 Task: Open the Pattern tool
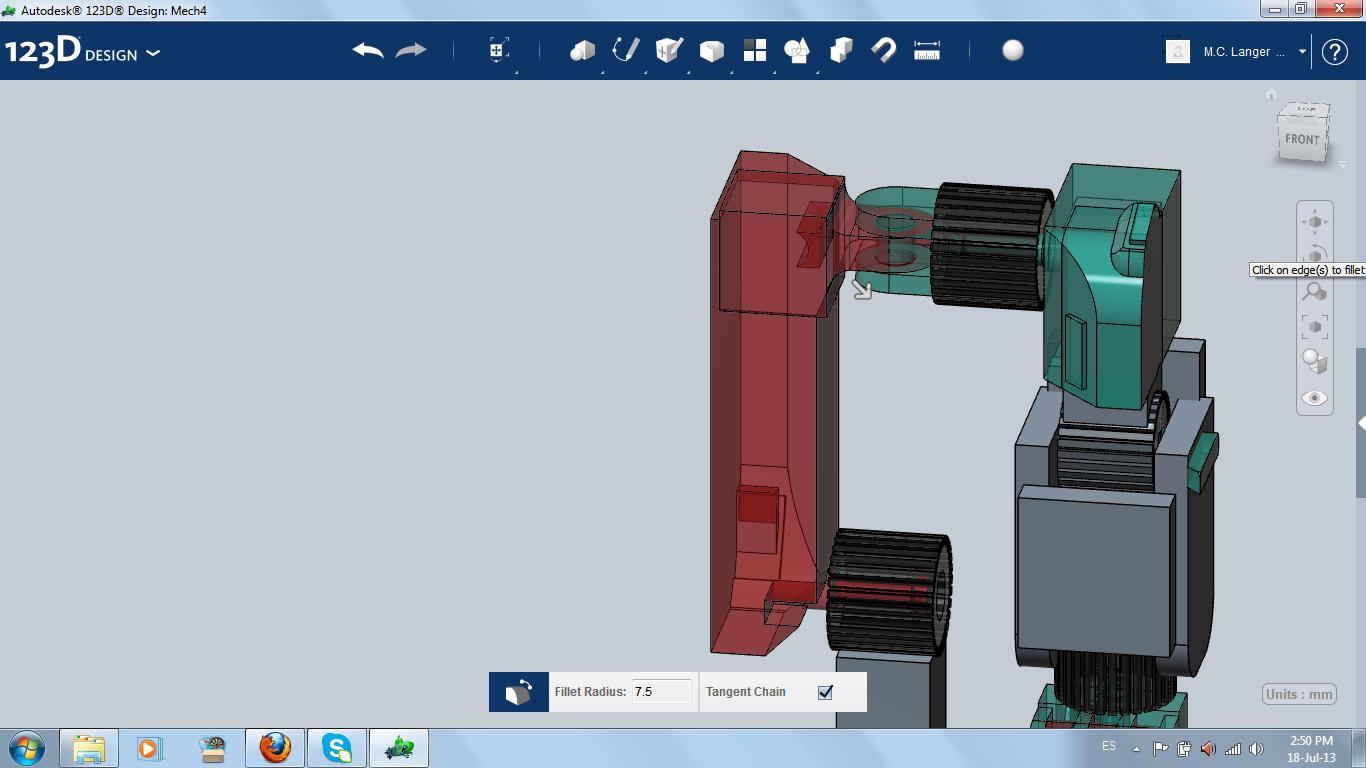755,51
